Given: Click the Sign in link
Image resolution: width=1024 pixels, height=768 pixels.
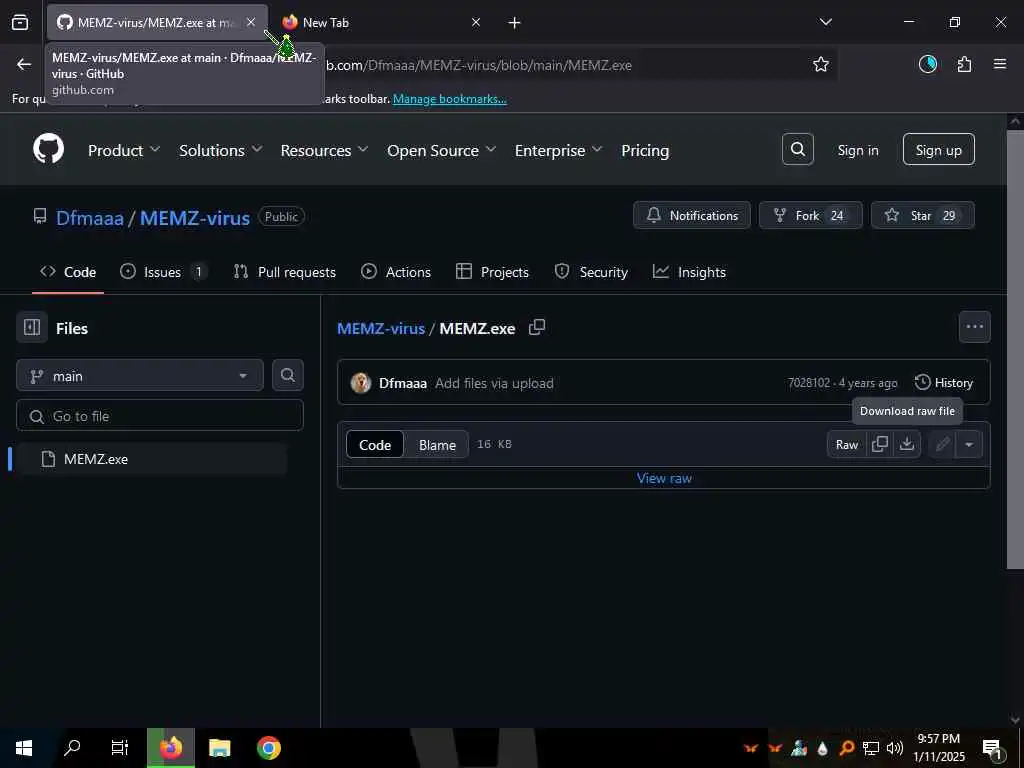Looking at the screenshot, I should (857, 150).
